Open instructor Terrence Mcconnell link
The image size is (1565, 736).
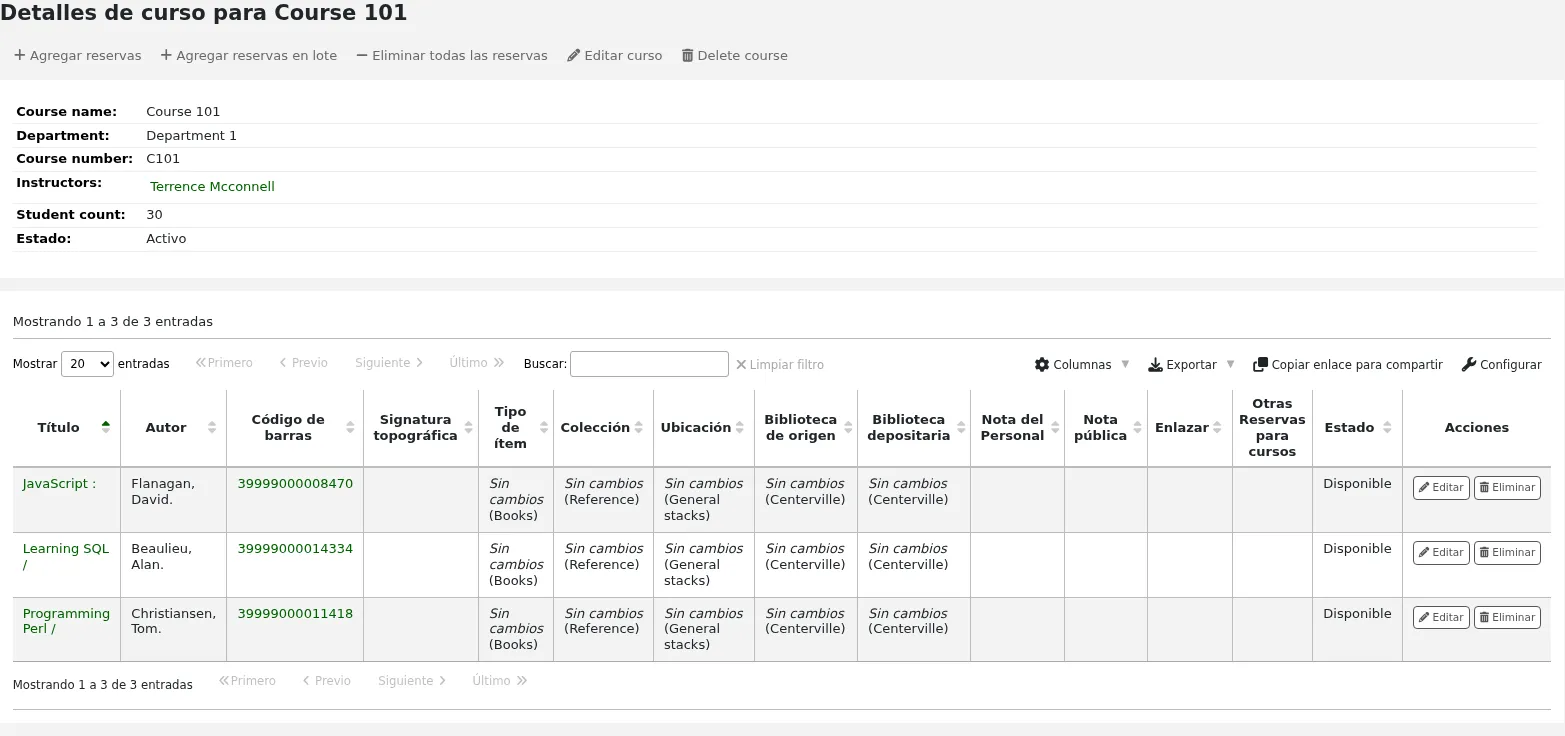pyautogui.click(x=212, y=187)
